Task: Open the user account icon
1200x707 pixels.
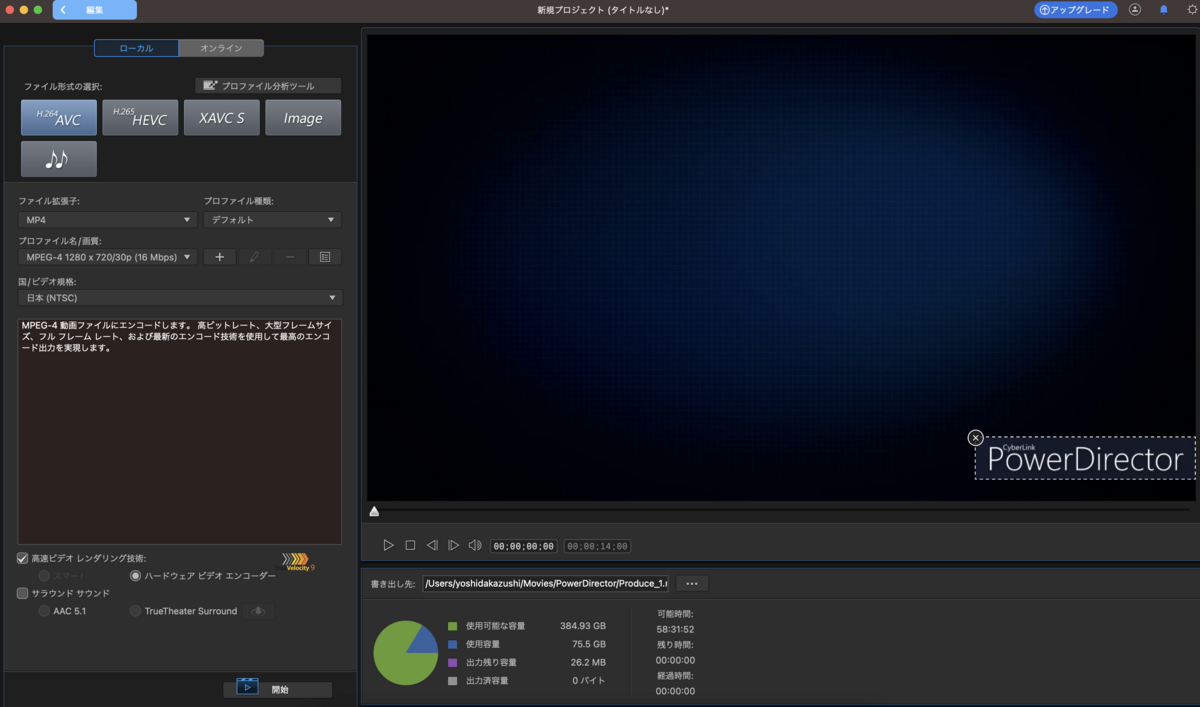Action: (1135, 9)
